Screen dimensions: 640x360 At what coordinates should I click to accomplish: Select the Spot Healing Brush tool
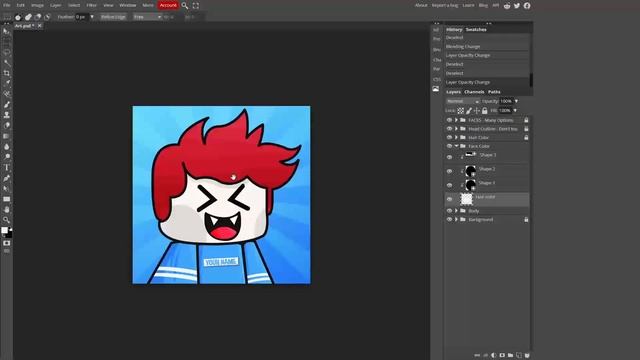click(x=6, y=94)
